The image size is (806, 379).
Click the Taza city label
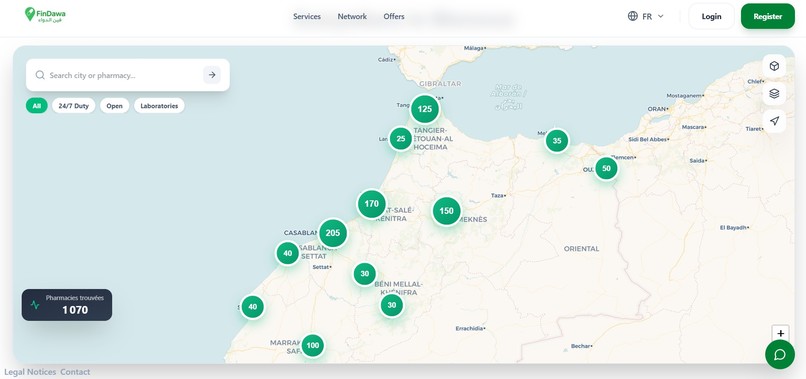point(498,195)
